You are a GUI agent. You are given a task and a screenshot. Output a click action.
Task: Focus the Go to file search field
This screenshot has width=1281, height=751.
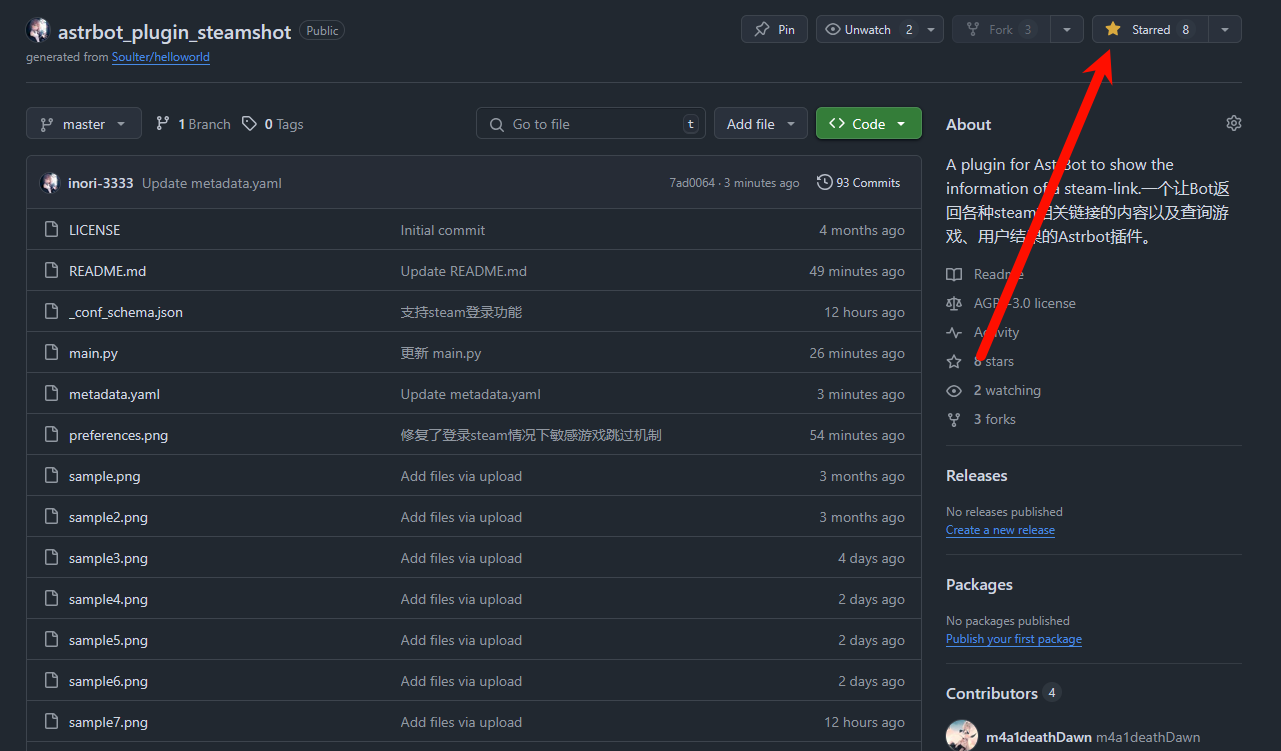click(x=590, y=124)
